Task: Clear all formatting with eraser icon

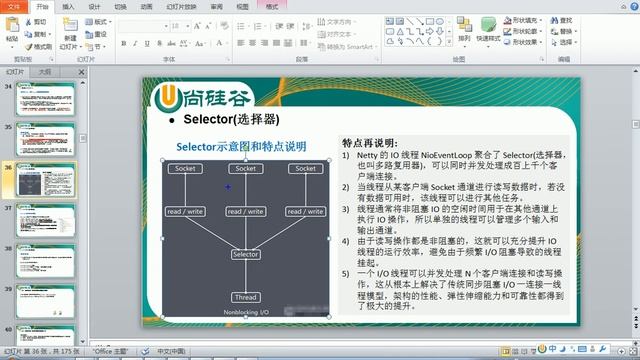Action: click(224, 26)
